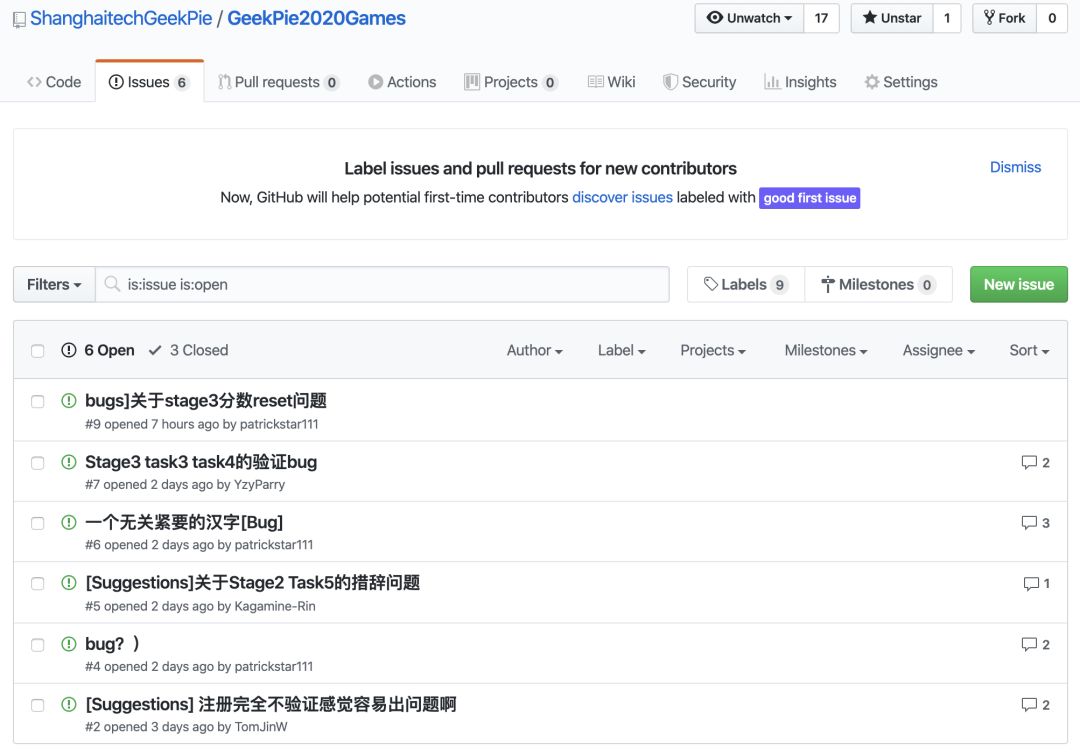Click the repository book icon beside ShanghaitechGeekPie

(19, 20)
